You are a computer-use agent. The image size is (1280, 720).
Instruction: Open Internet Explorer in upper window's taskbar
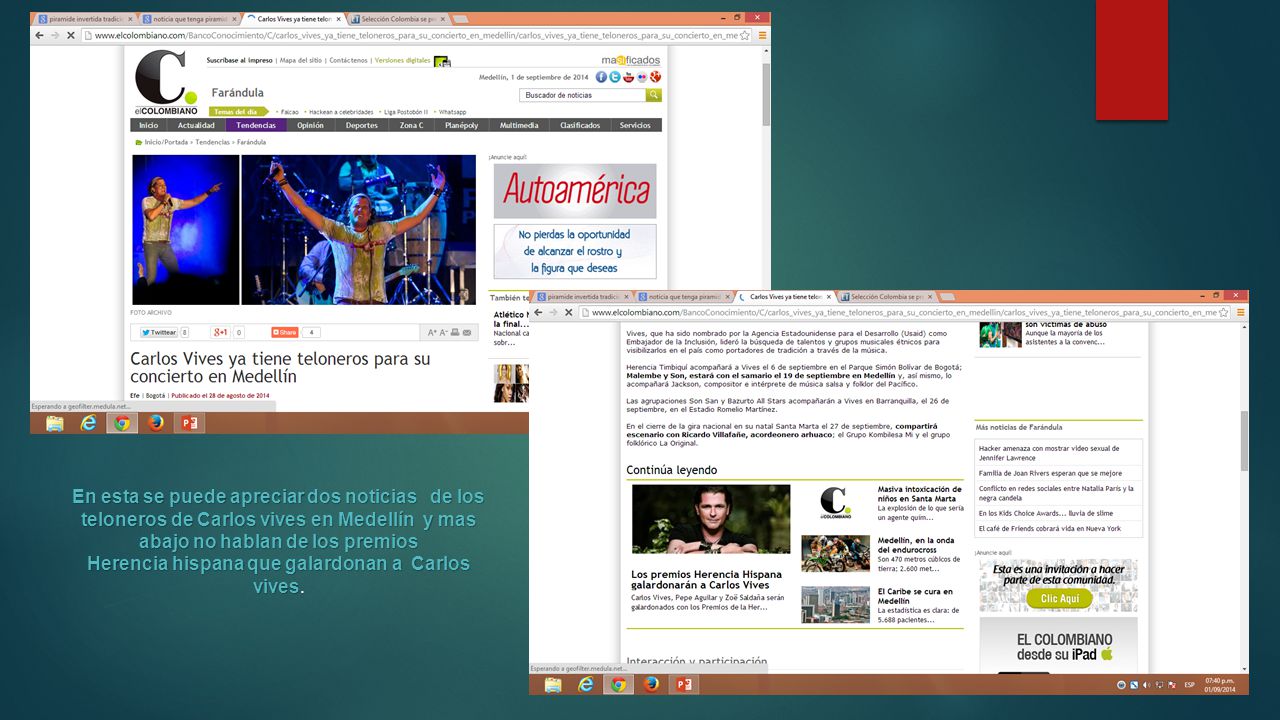pyautogui.click(x=89, y=423)
